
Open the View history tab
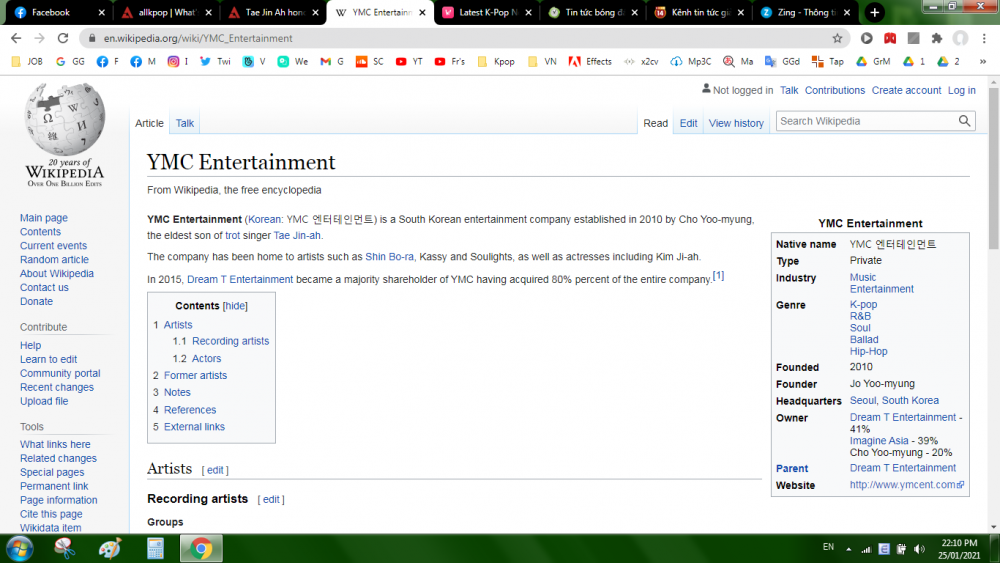[x=736, y=123]
